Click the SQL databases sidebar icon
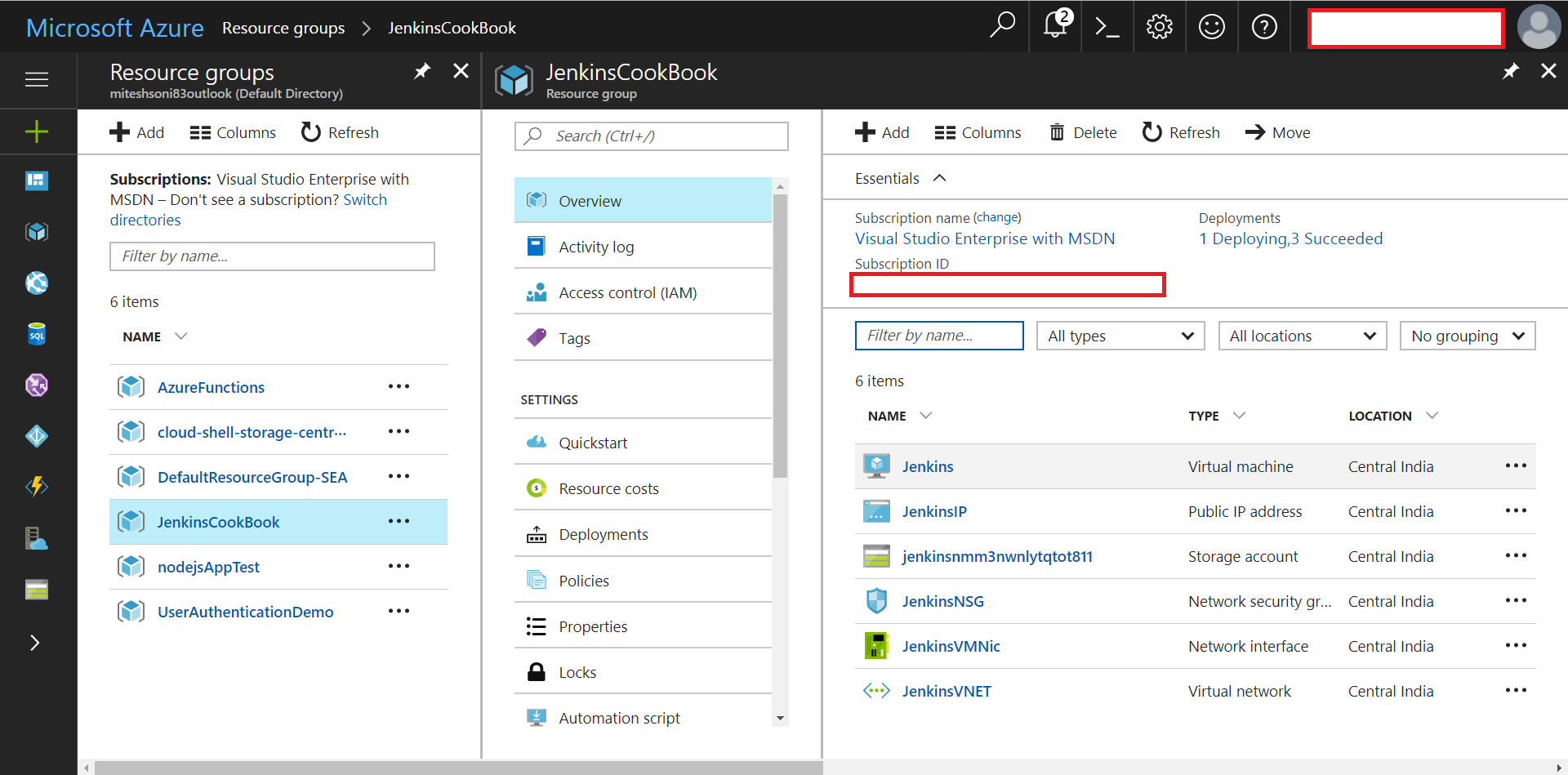This screenshot has height=775, width=1568. point(37,334)
